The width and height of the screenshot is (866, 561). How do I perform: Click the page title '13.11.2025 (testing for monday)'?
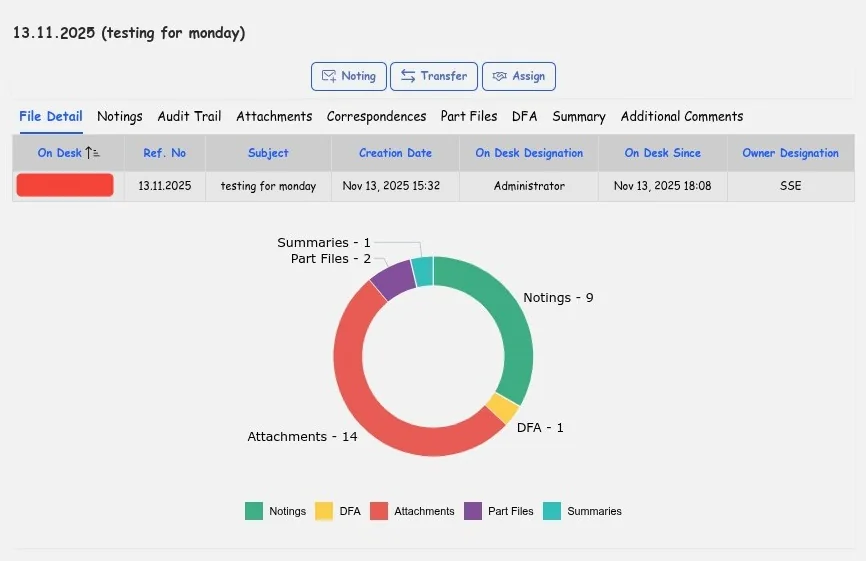(129, 33)
